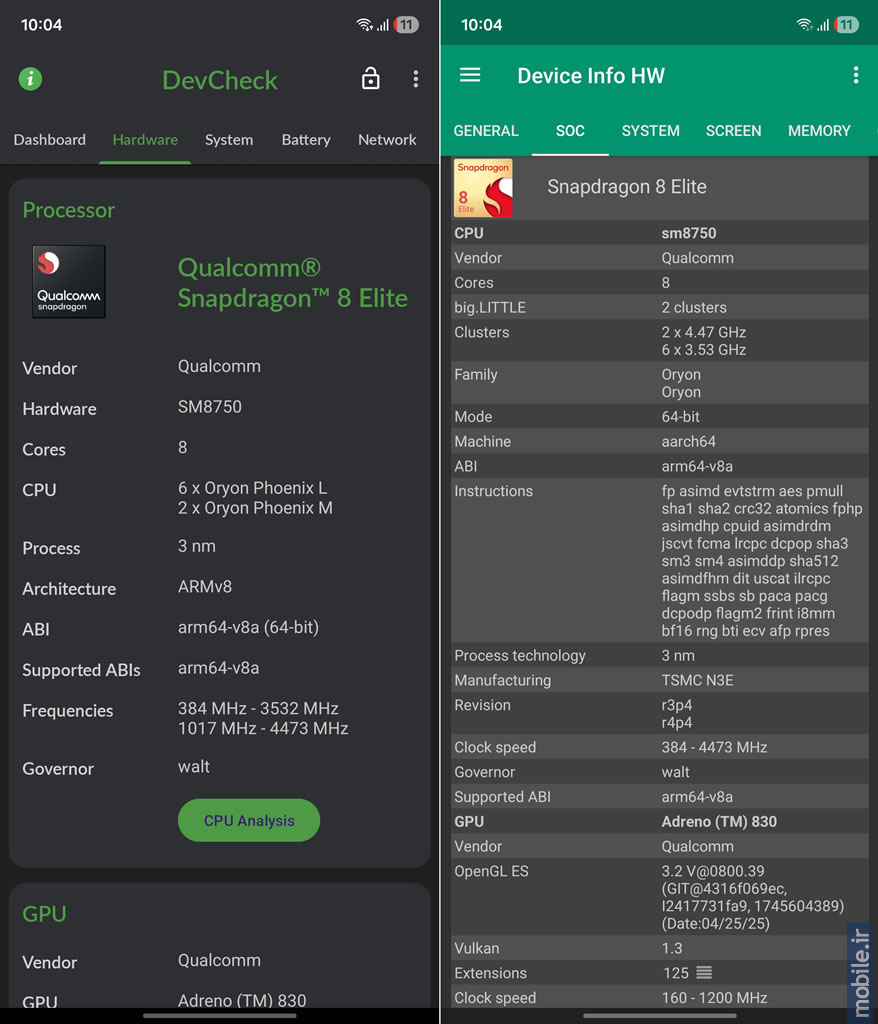The height and width of the screenshot is (1024, 878).
Task: Open DevCheck three-dot overflow menu
Action: 415,79
